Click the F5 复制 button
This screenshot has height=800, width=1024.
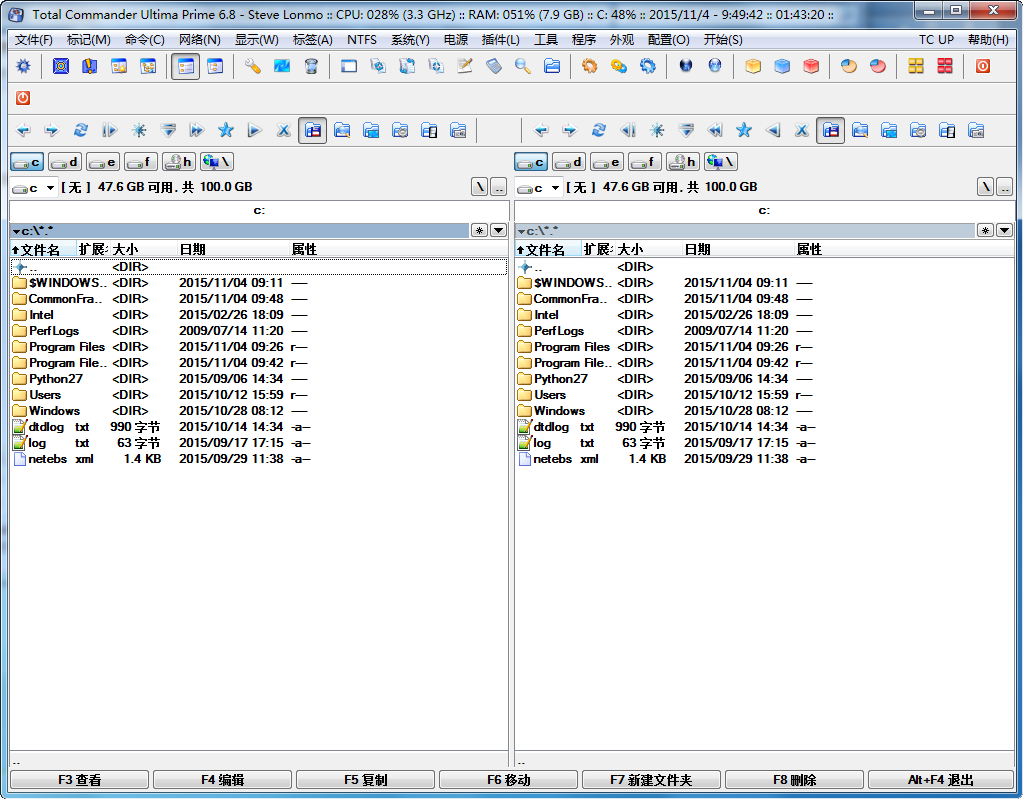(366, 780)
